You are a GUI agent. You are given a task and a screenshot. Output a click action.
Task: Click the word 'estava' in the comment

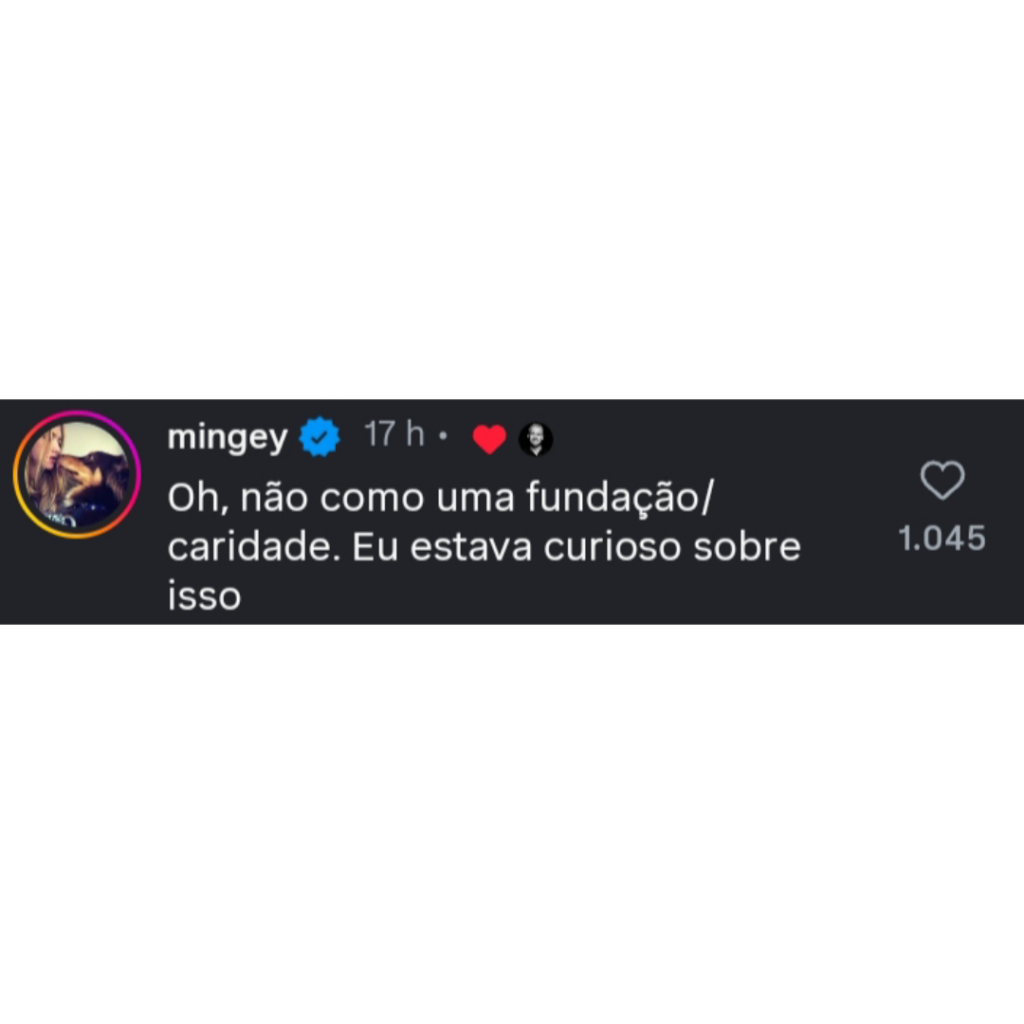[471, 547]
